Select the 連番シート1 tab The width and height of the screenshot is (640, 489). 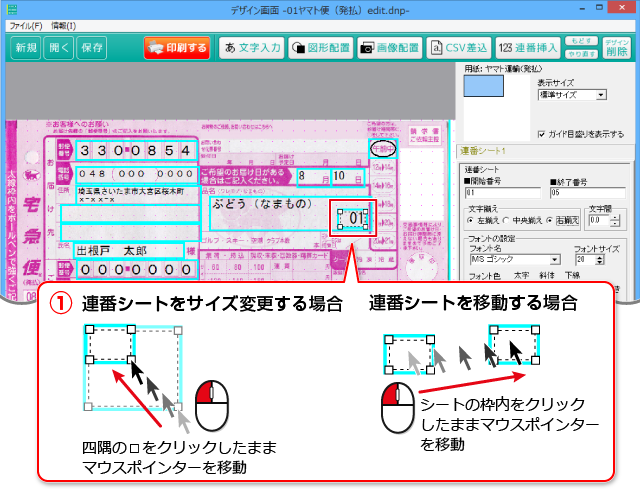pos(483,151)
